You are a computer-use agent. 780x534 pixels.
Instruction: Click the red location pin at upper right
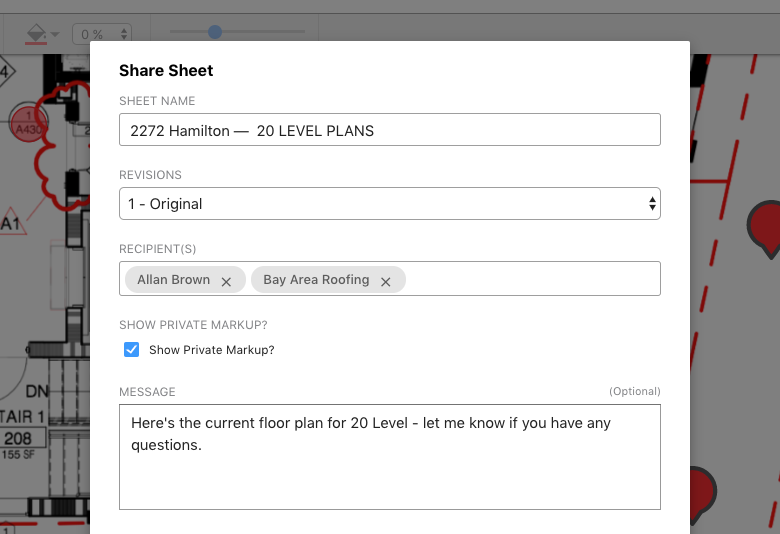coord(765,224)
